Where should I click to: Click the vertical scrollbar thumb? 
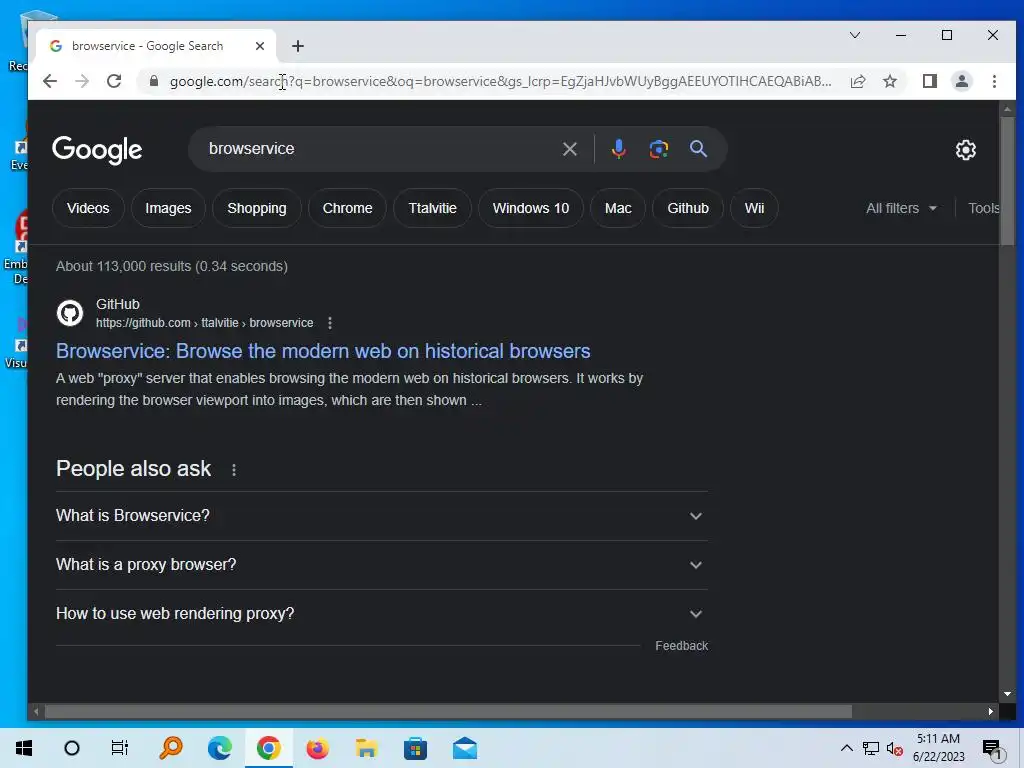click(1007, 182)
